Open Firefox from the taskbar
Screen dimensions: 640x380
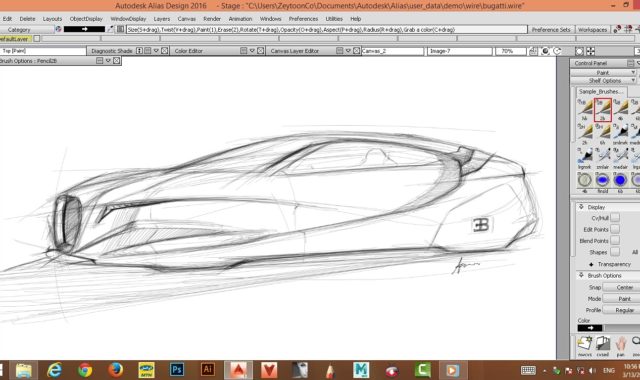coord(116,370)
